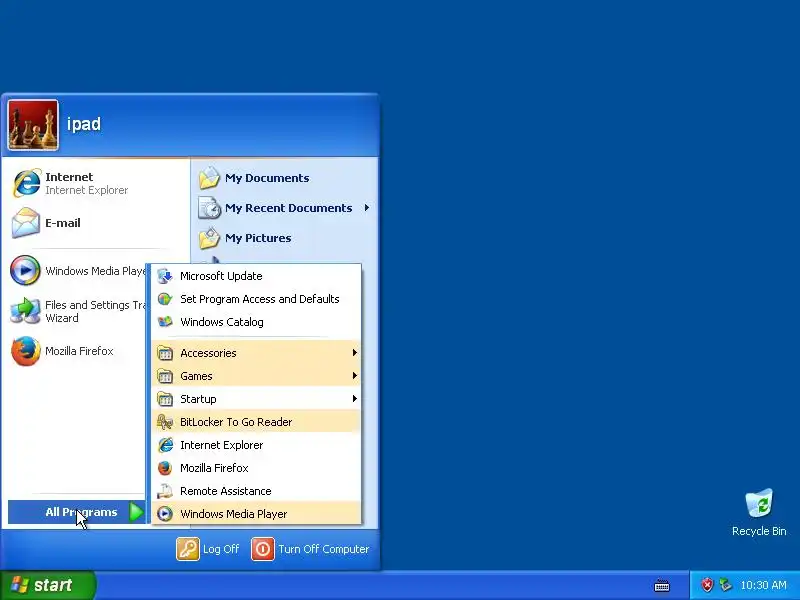The width and height of the screenshot is (800, 600).
Task: Click the Internet Explorer subtitle text
Action: [x=87, y=190]
